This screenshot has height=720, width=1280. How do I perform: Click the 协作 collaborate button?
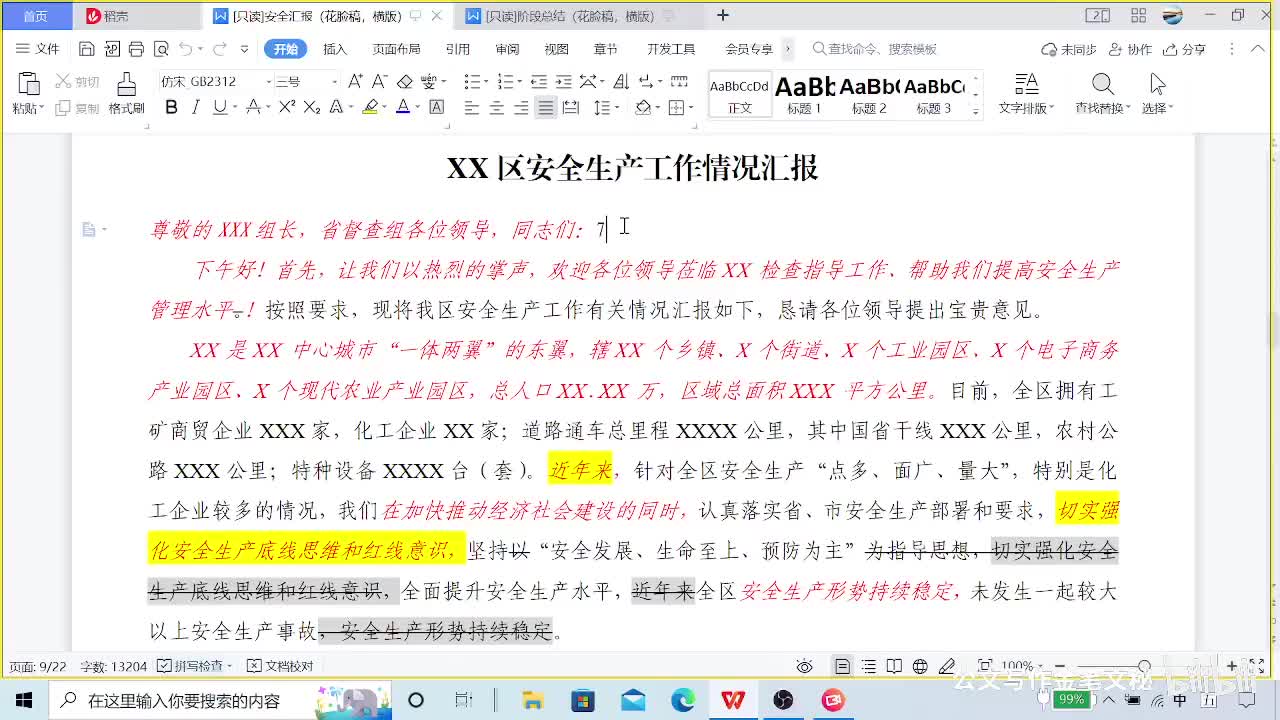tap(1130, 49)
